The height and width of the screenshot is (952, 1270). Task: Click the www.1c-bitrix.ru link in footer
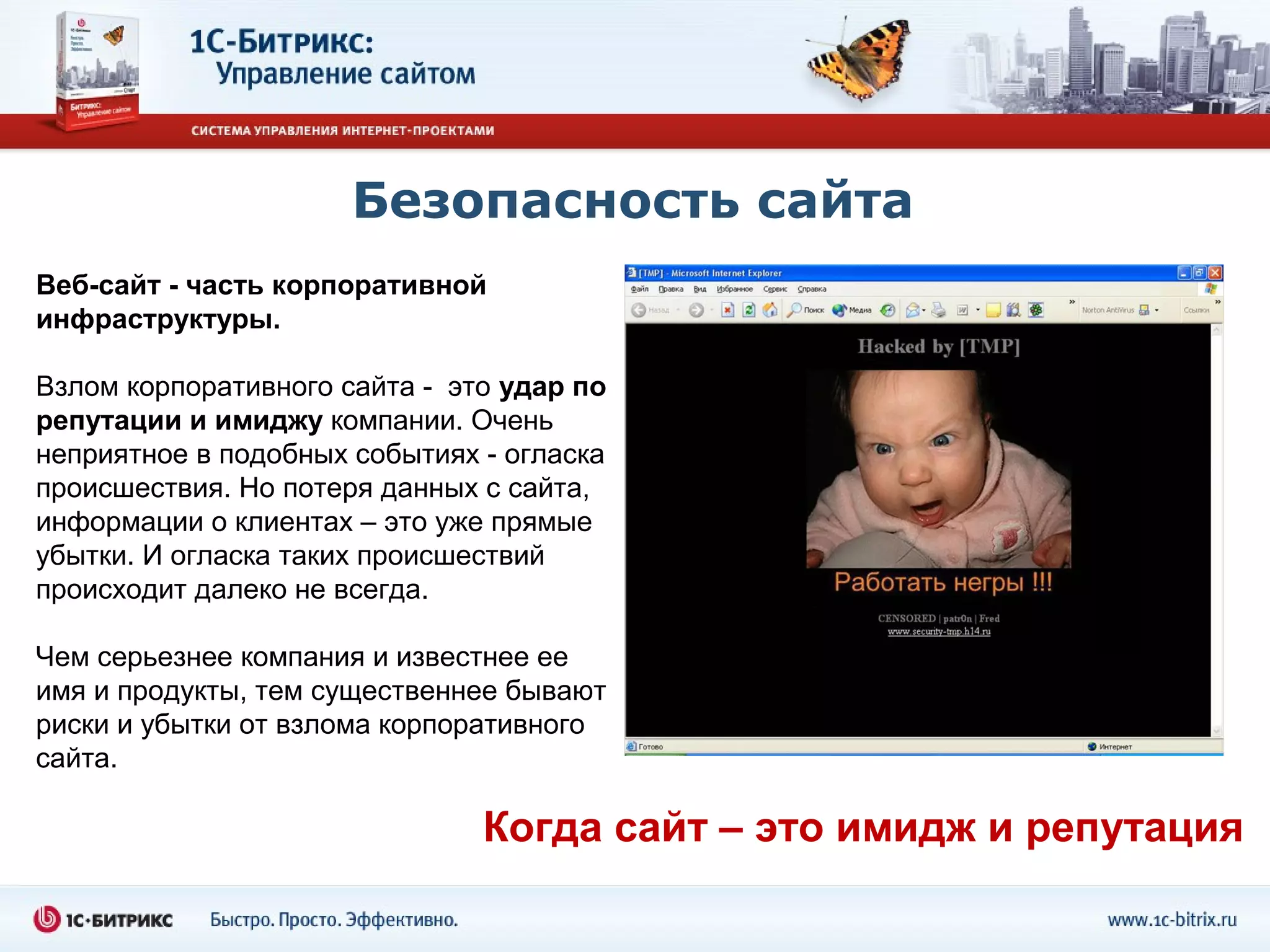(x=1172, y=919)
